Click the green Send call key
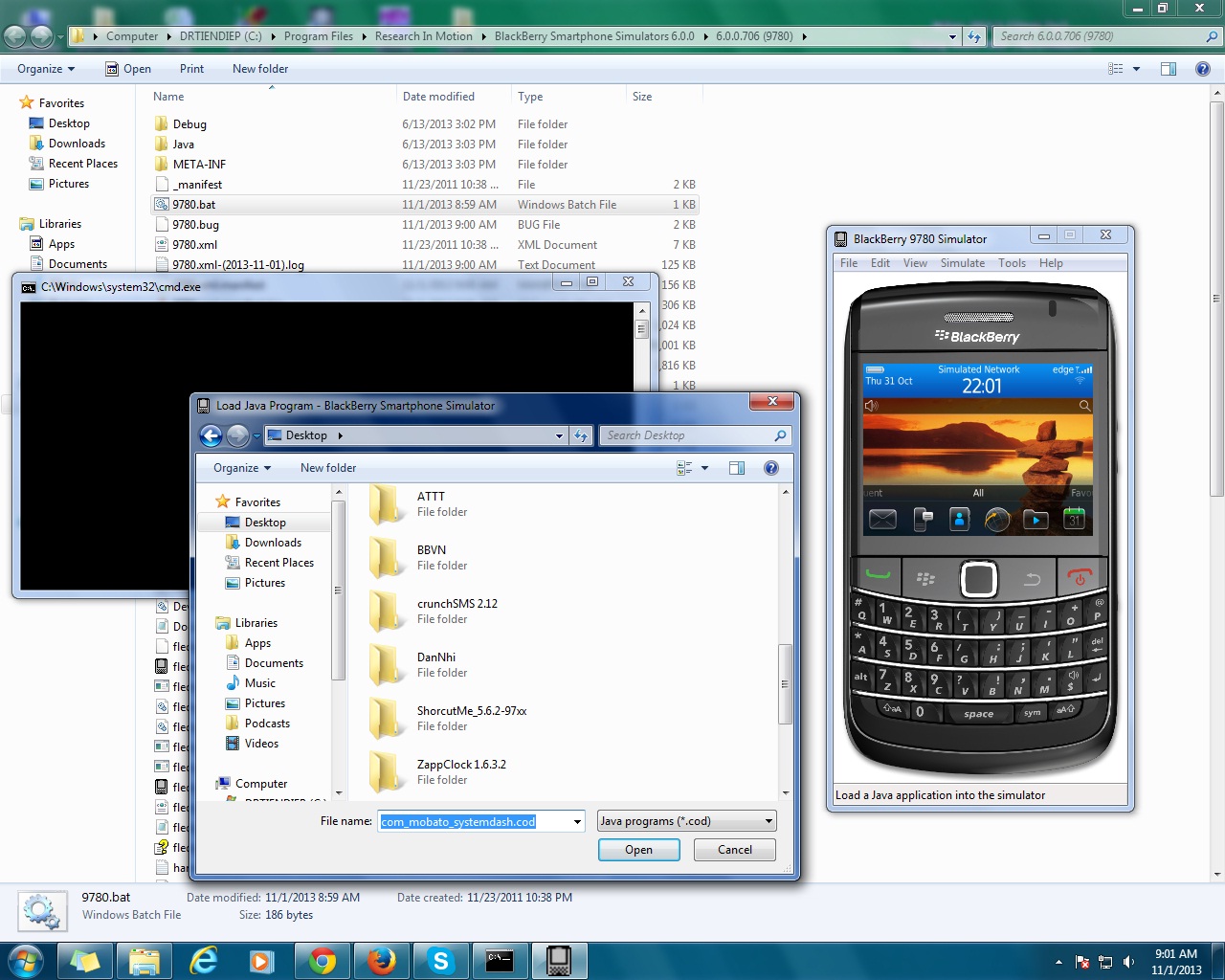Screen dimensions: 1225x980 click(878, 577)
